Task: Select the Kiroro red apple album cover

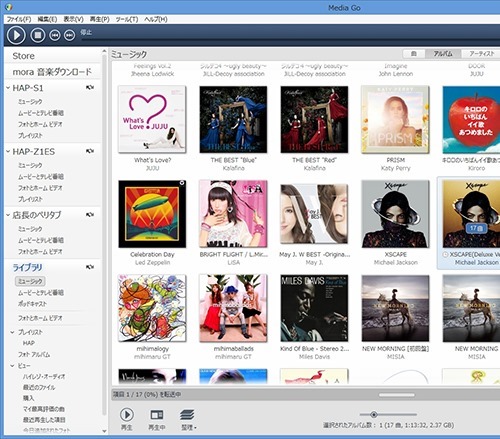Action: [x=471, y=119]
